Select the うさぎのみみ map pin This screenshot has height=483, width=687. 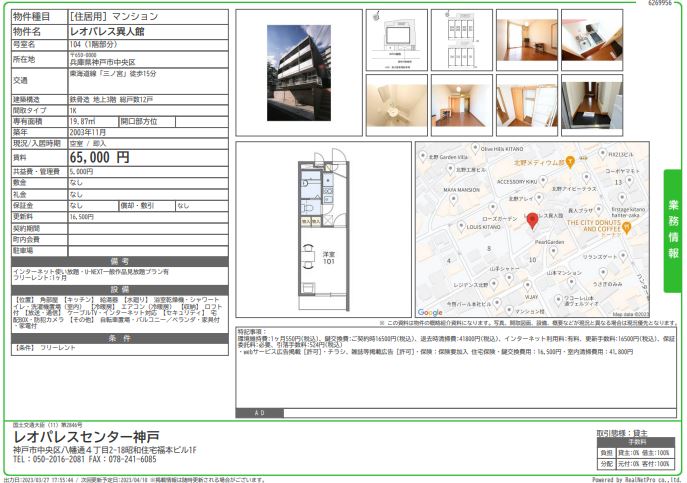(x=603, y=273)
